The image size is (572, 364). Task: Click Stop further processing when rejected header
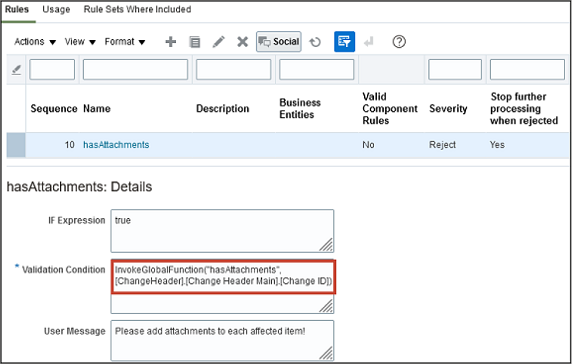pyautogui.click(x=524, y=108)
